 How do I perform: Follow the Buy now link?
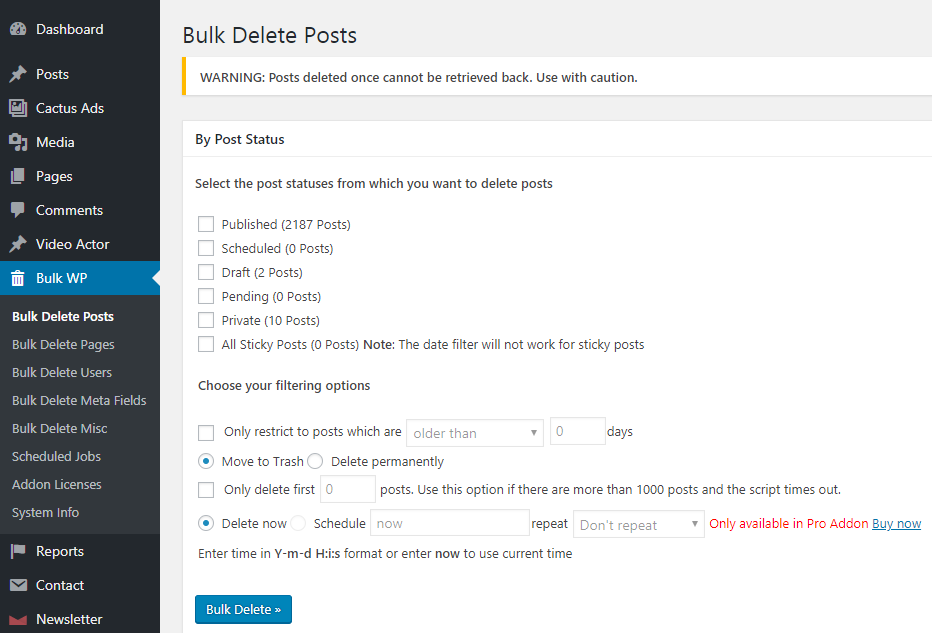tap(896, 524)
